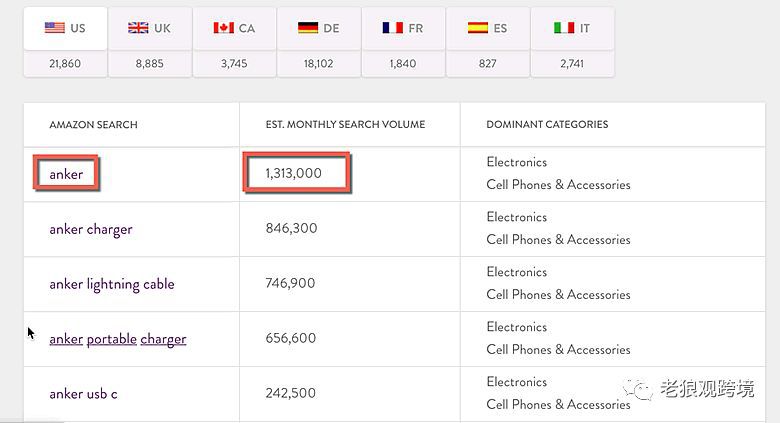Click Cell Phones & Accessories in 'anker lightning cable' row

[559, 295]
